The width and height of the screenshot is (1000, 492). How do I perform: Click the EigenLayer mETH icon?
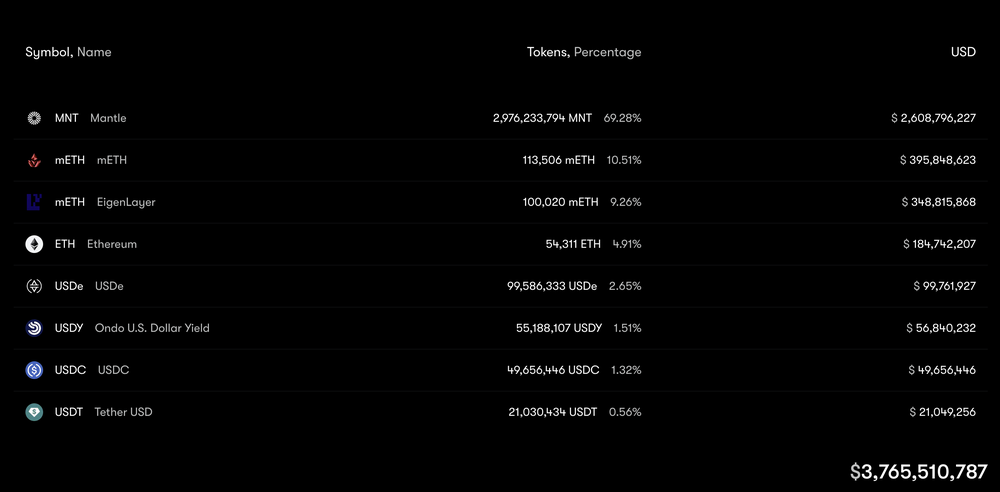pyautogui.click(x=34, y=202)
